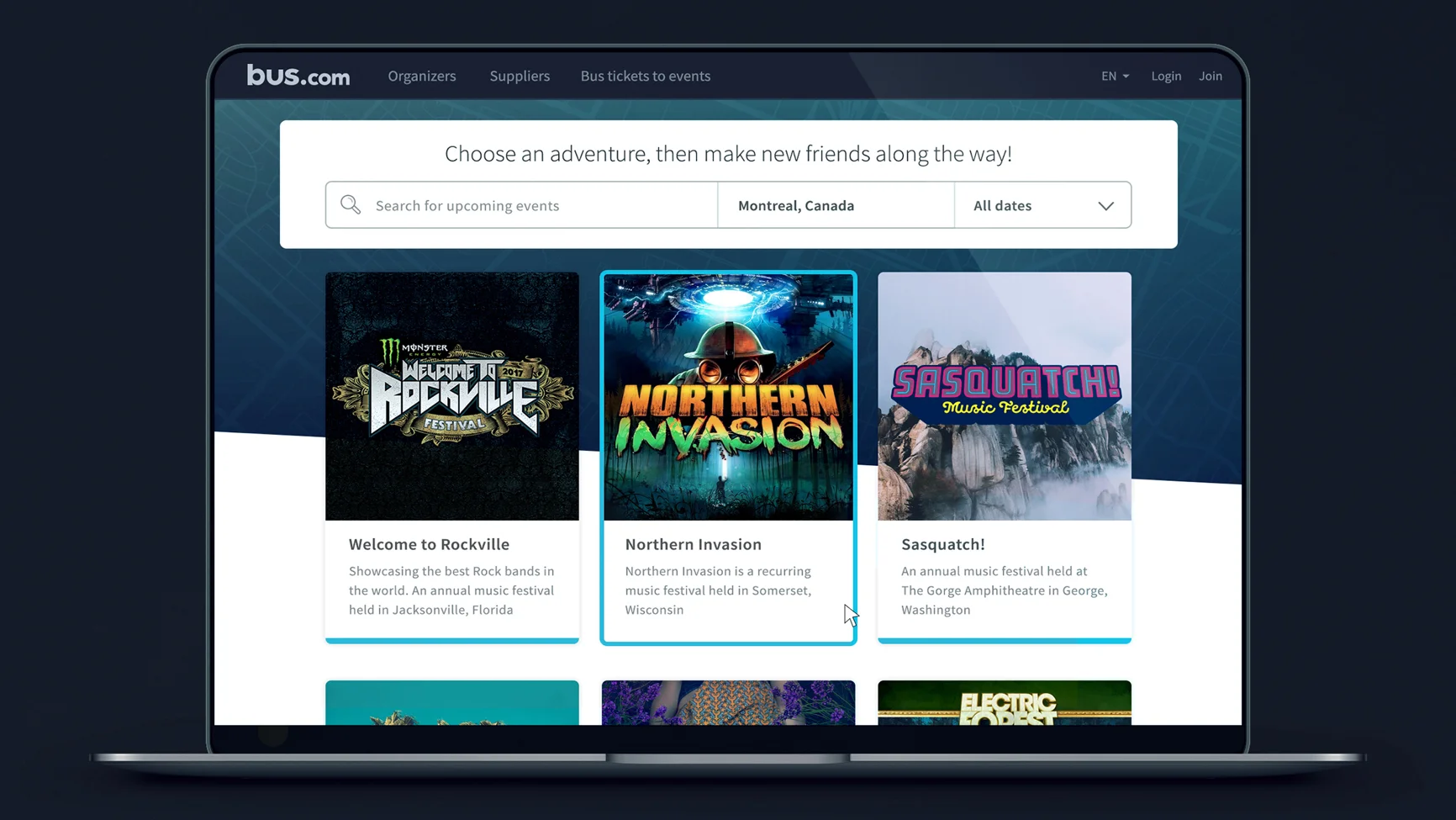The image size is (1456, 820).
Task: Focus the Search for upcoming events field
Action: click(522, 205)
